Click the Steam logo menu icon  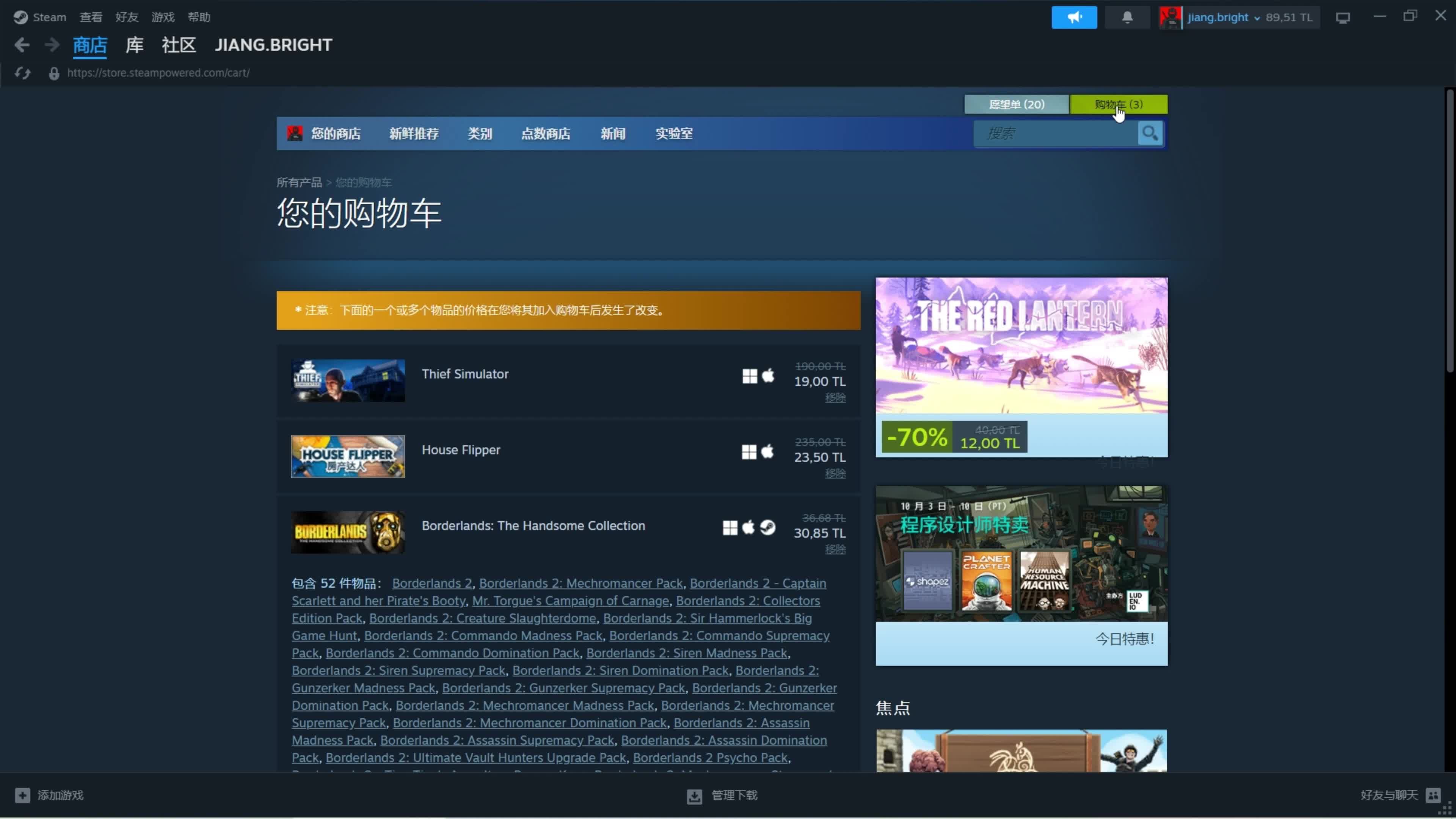(20, 17)
